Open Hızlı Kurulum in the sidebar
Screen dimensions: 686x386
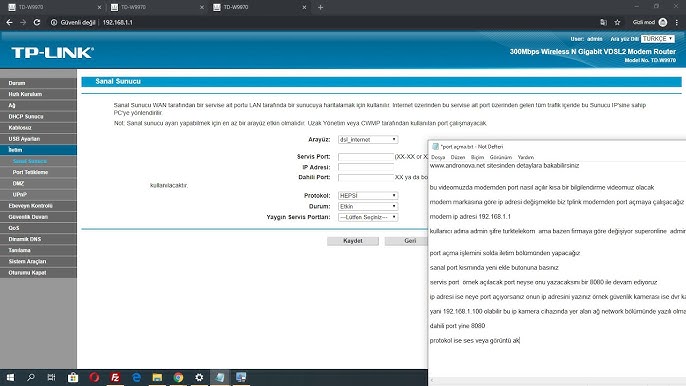click(x=38, y=94)
